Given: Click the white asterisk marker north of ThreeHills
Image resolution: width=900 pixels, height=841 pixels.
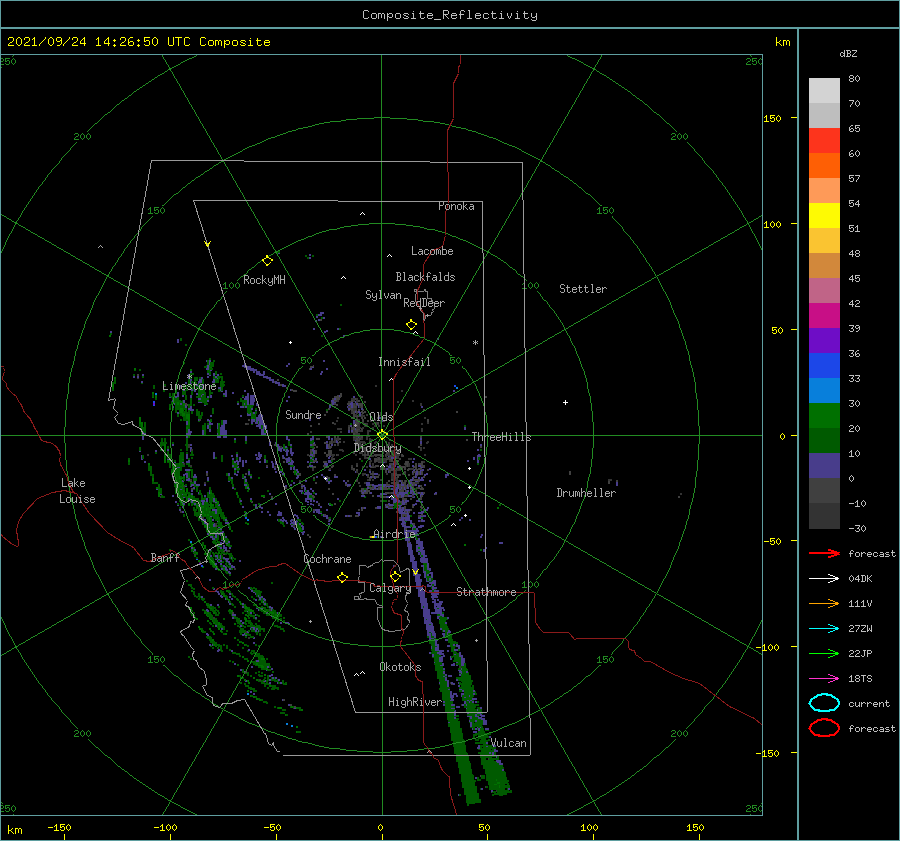Looking at the screenshot, I should click(x=475, y=343).
